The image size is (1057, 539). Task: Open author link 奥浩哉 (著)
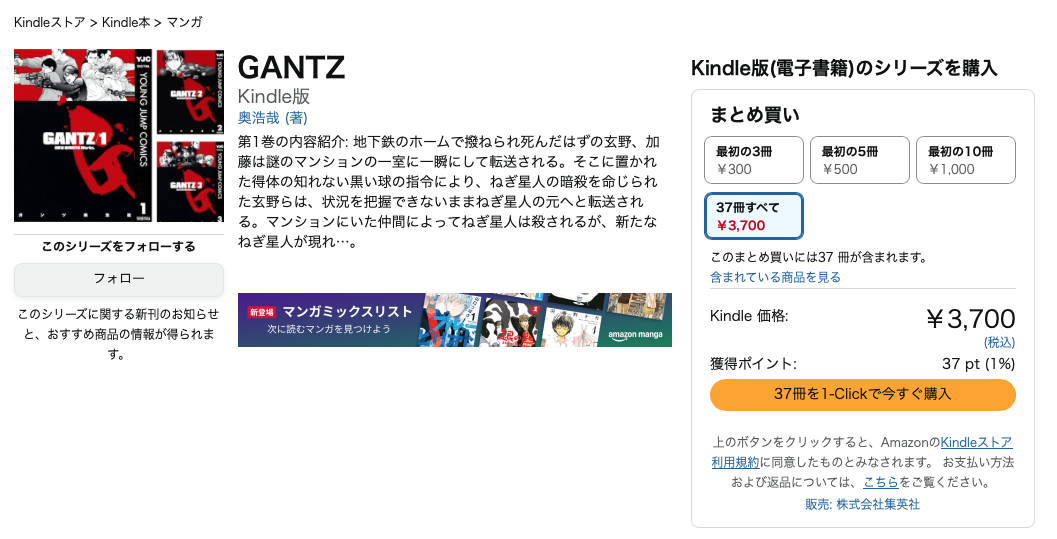(272, 118)
